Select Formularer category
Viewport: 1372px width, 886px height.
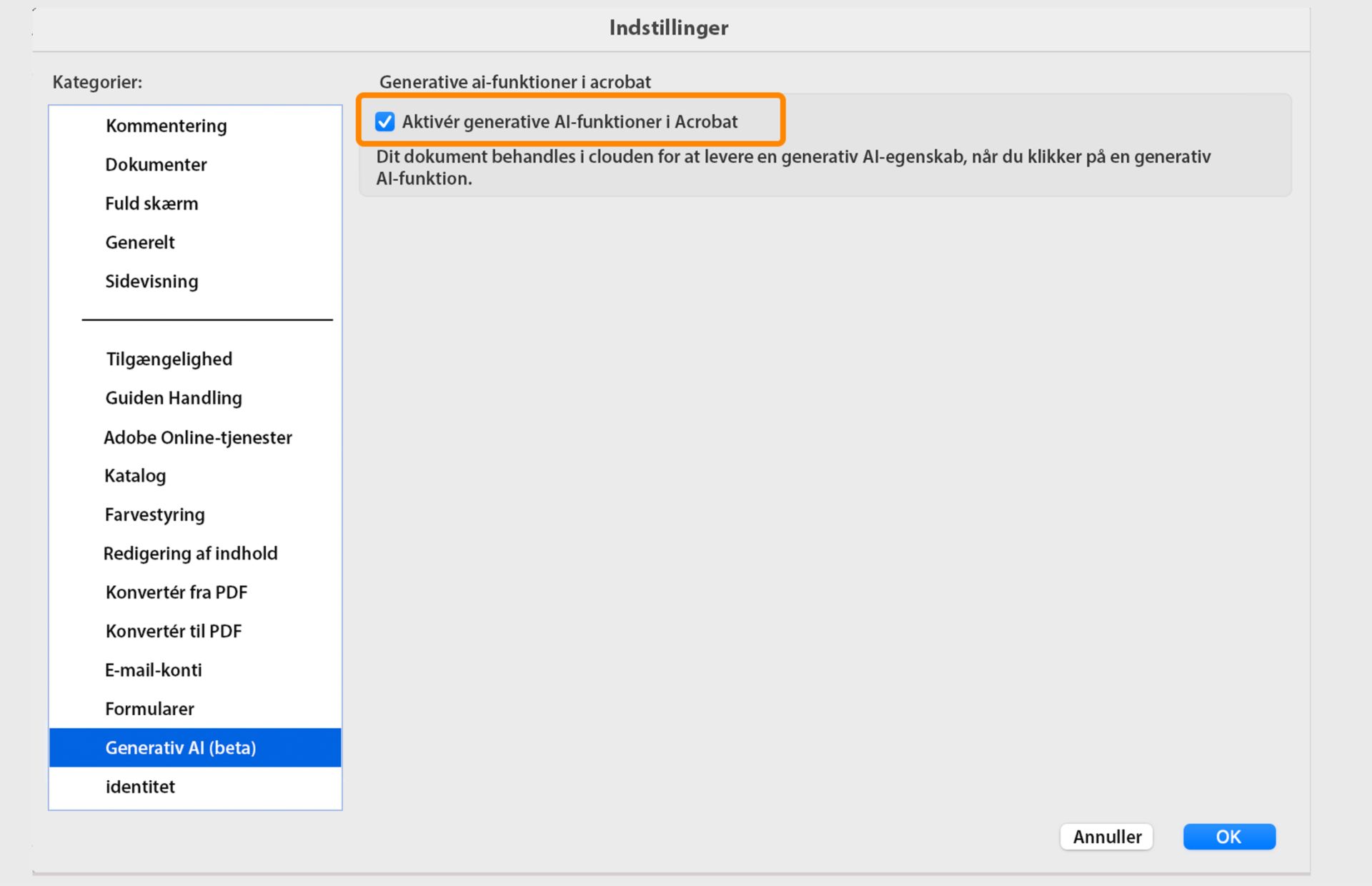[149, 709]
